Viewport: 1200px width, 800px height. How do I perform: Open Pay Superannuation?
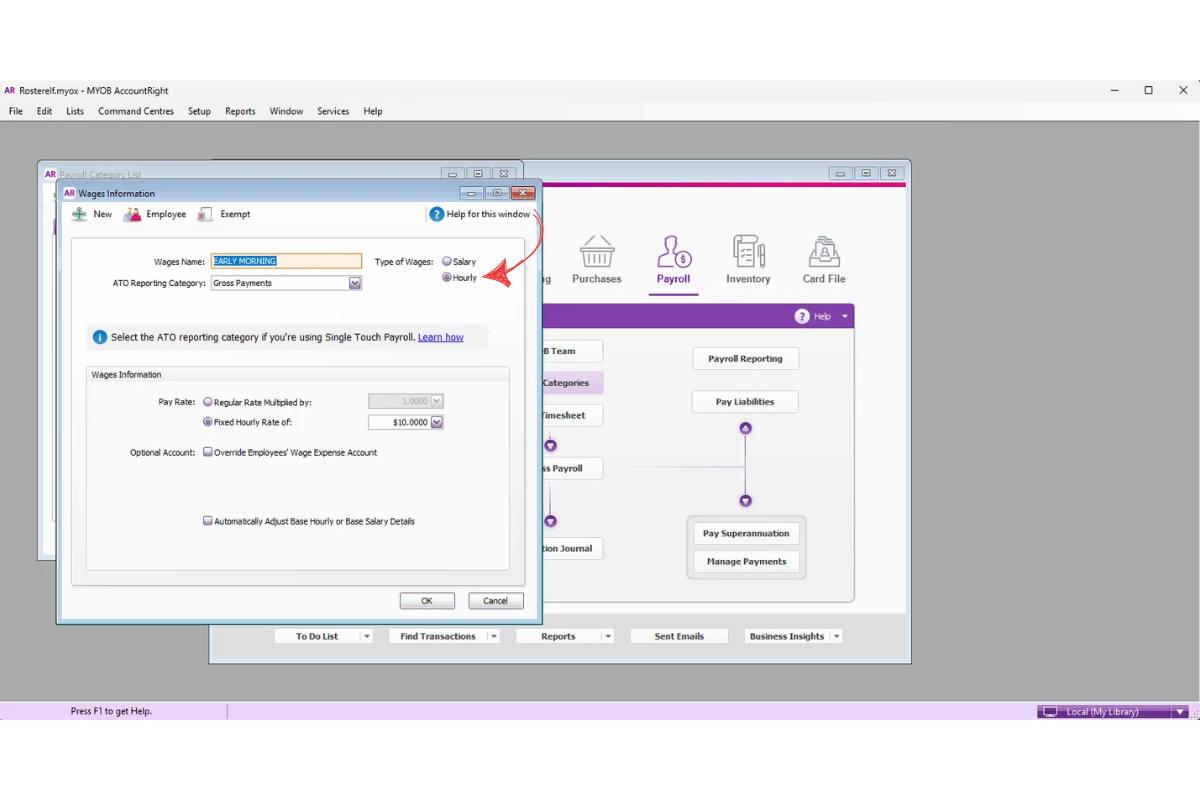(x=746, y=533)
